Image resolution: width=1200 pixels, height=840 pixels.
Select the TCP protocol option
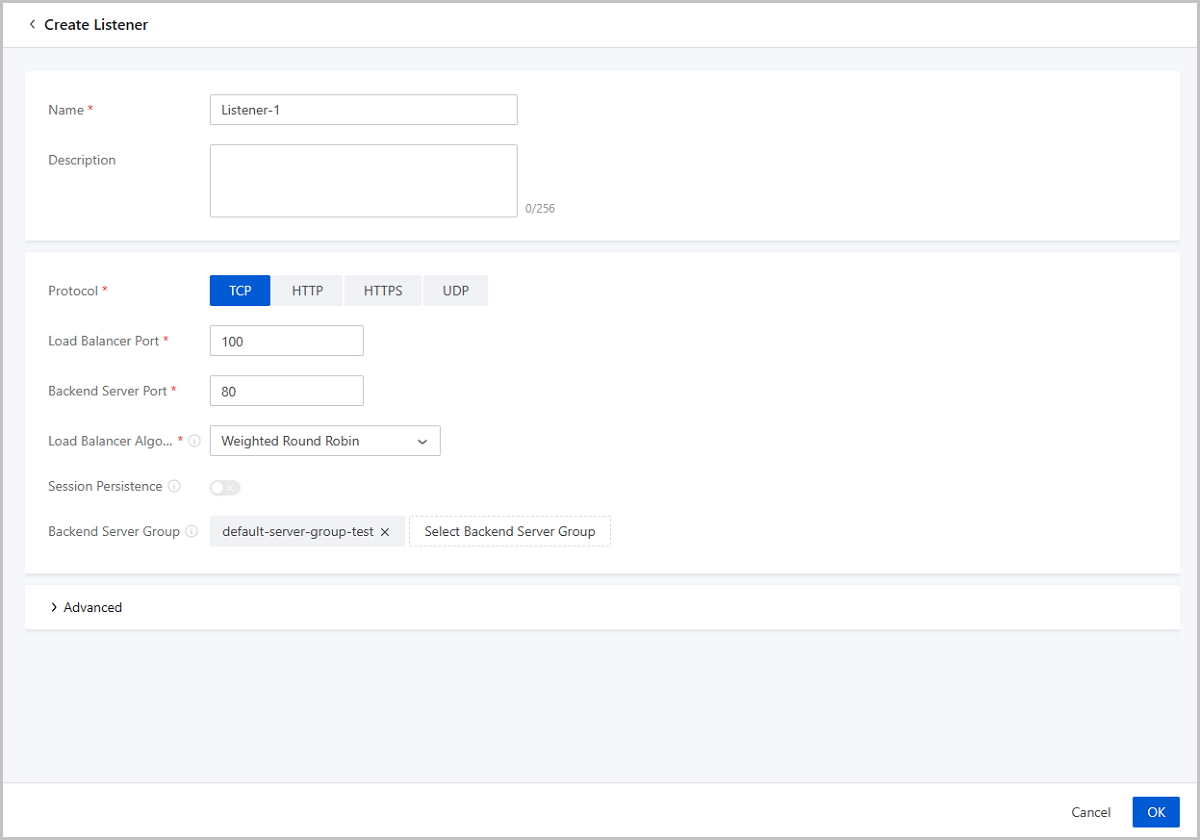coord(240,291)
